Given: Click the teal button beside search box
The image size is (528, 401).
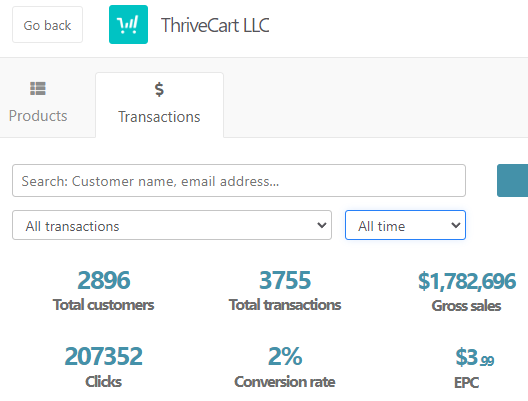Looking at the screenshot, I should click(513, 180).
